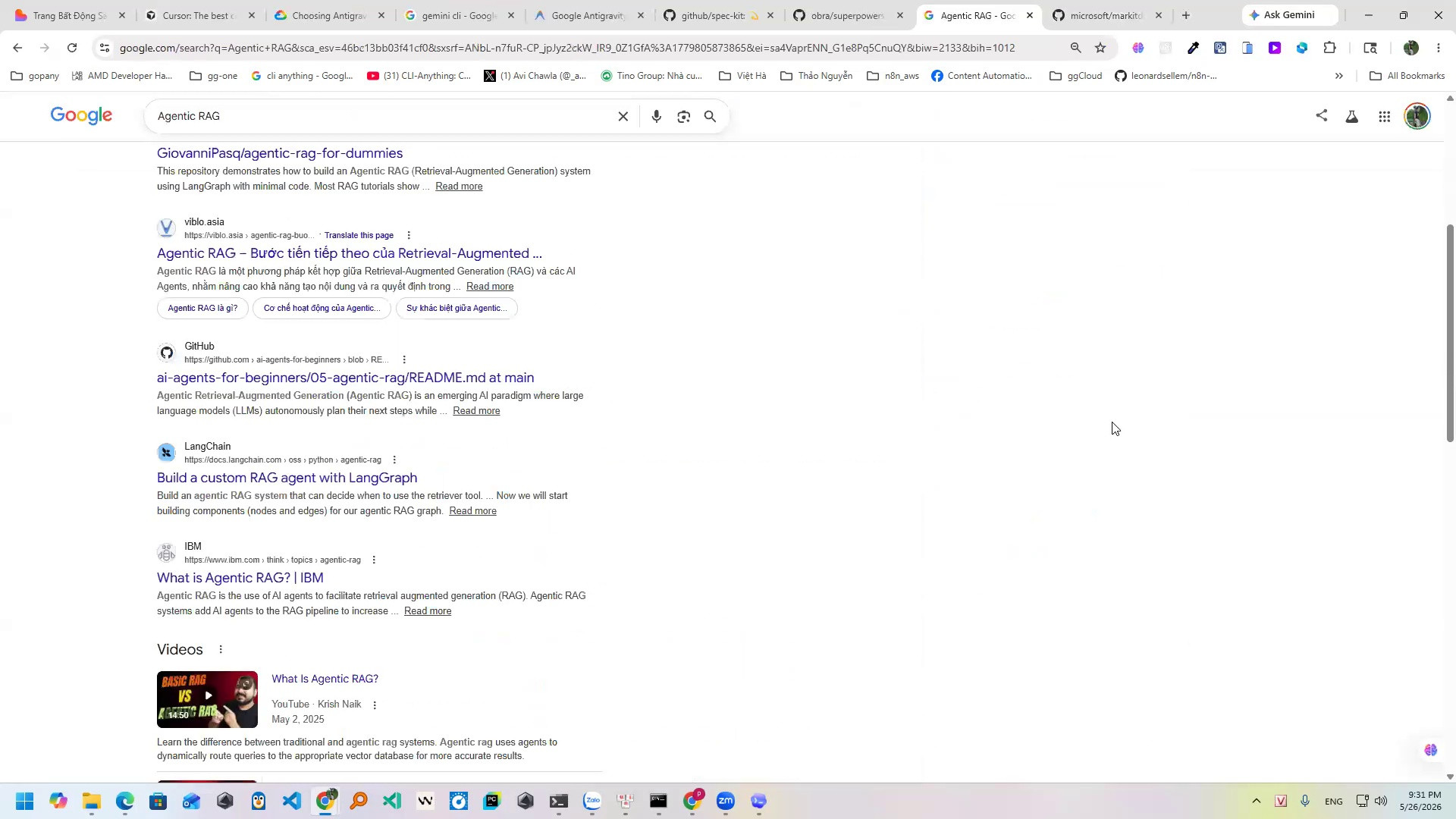Select the 'Agentic RAG là gì?' chip
Image resolution: width=1456 pixels, height=819 pixels.
pyautogui.click(x=202, y=308)
